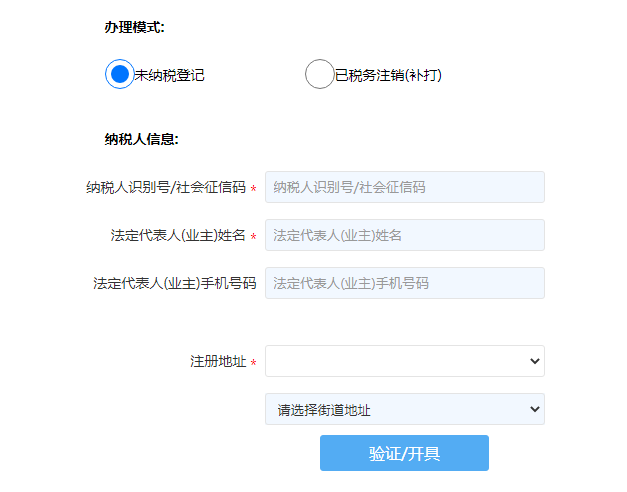The image size is (627, 492).
Task: Click the red asterisk beside 注册地址
Action: [253, 363]
